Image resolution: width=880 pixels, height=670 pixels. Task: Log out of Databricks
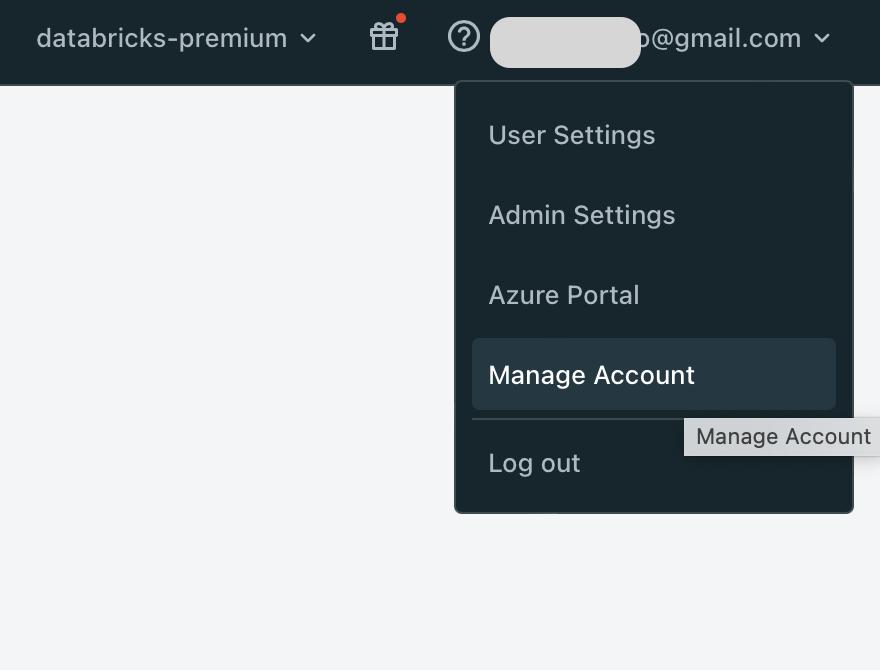pos(534,463)
